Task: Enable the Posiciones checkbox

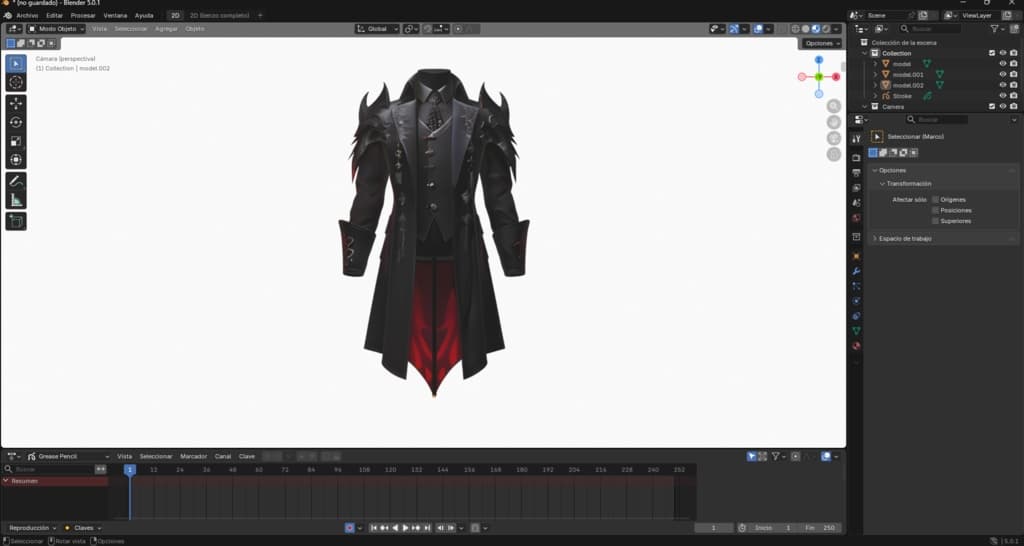Action: 935,210
